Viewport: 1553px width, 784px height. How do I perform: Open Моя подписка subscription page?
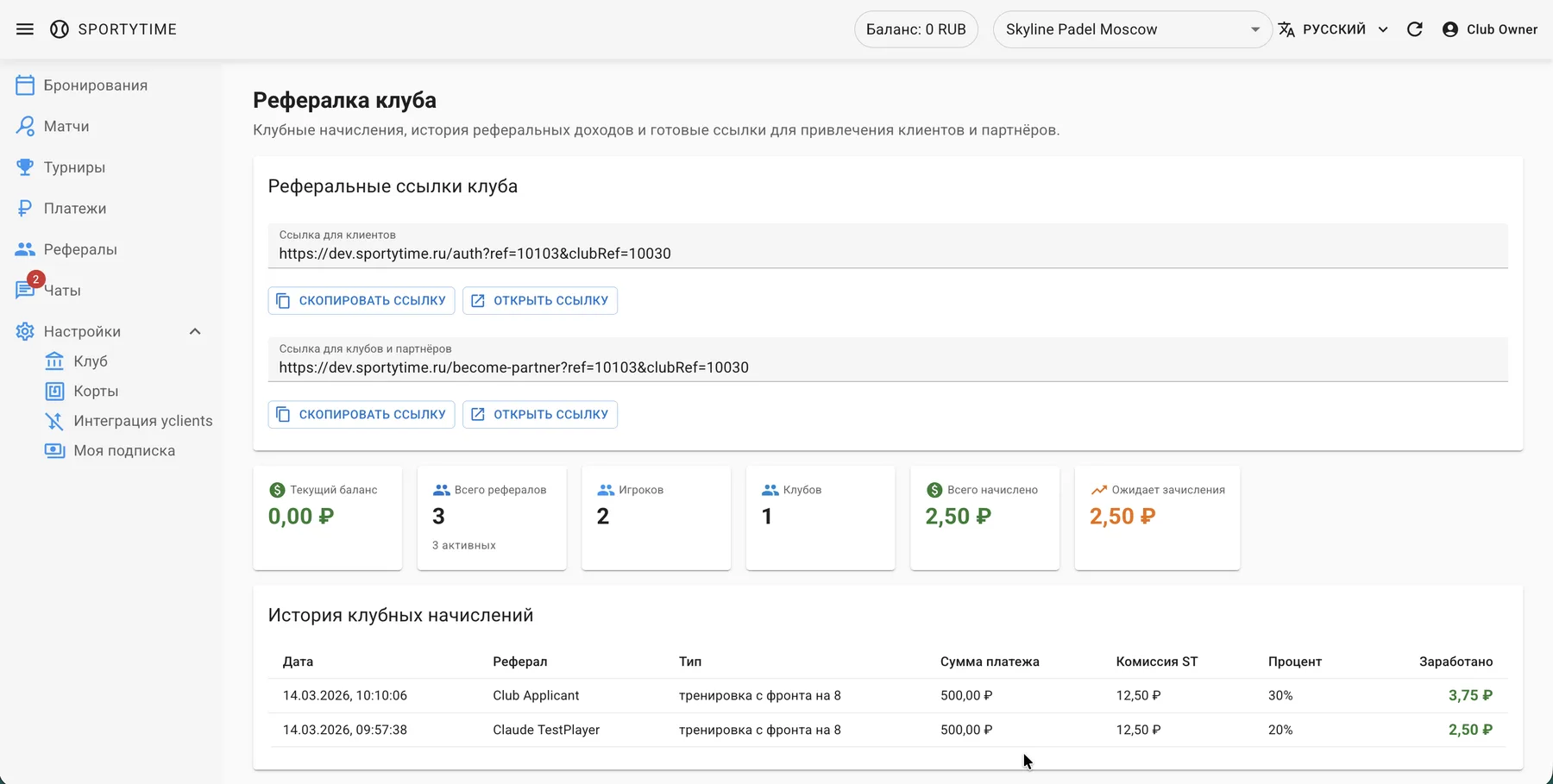pos(124,451)
